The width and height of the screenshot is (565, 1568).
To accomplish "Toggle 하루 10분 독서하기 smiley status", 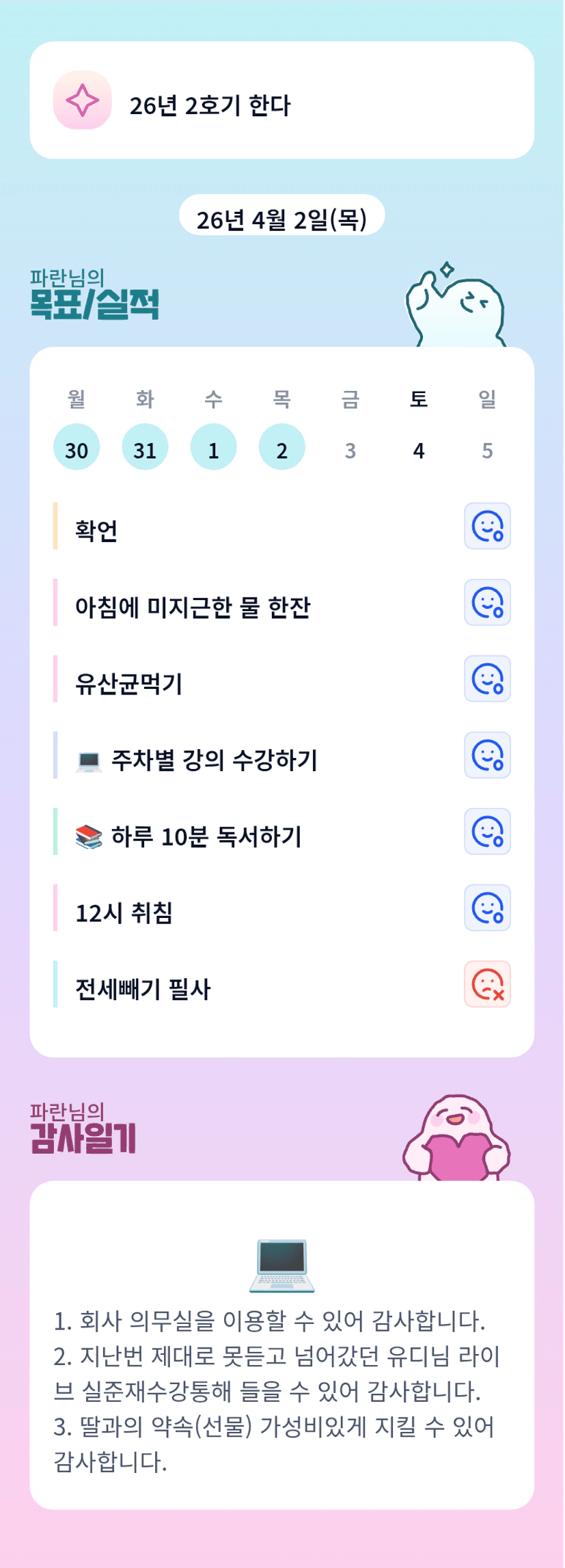I will [x=487, y=832].
